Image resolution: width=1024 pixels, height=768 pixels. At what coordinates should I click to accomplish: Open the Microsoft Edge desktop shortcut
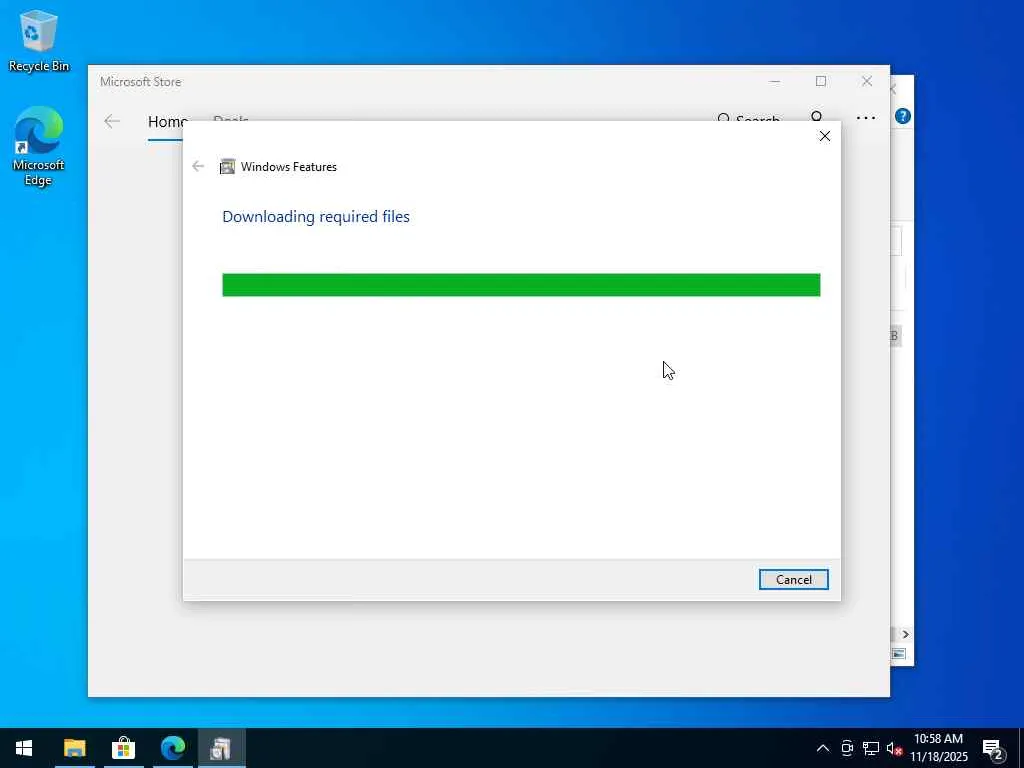[x=39, y=146]
